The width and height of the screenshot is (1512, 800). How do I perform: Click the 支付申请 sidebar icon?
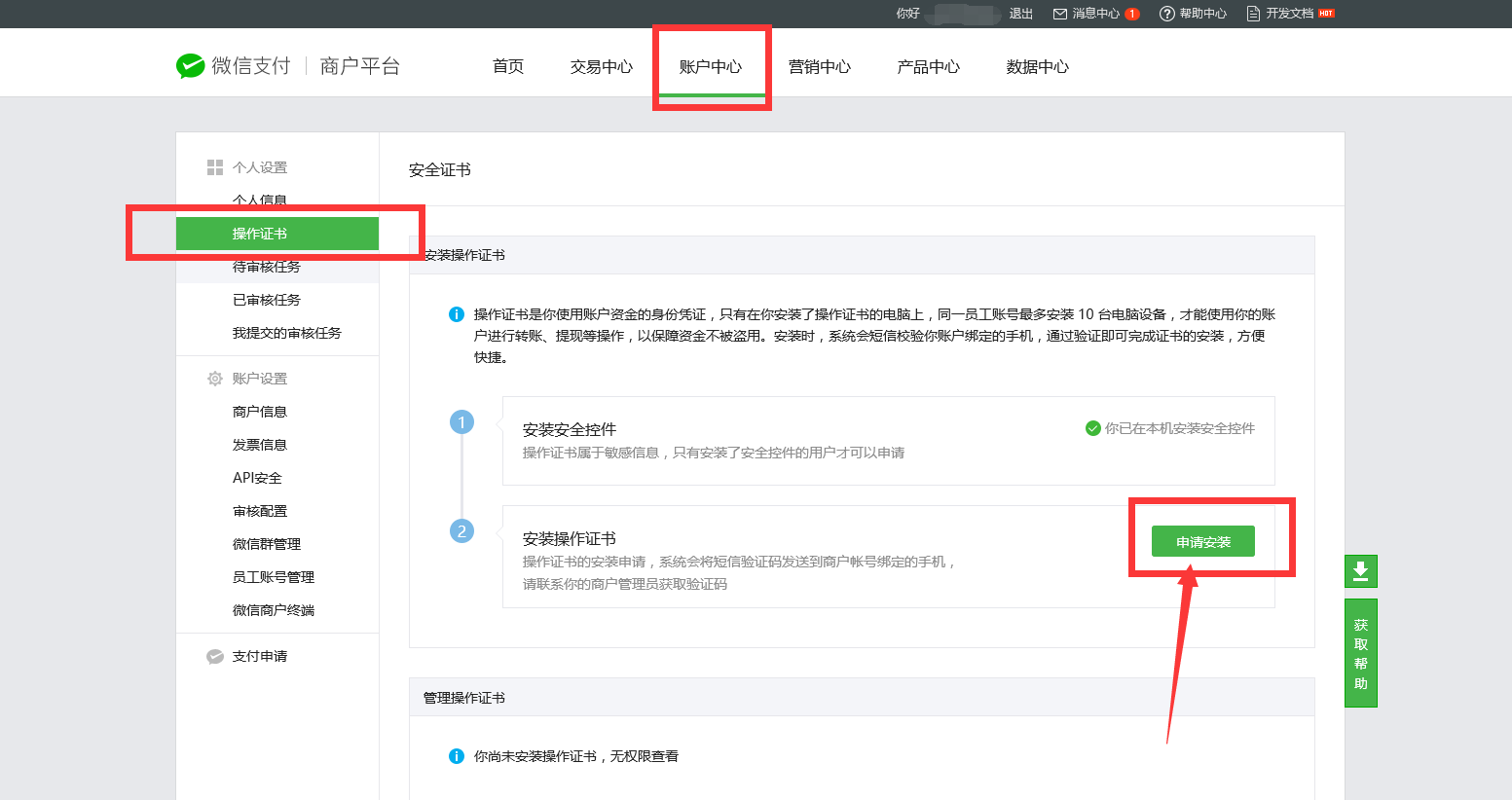click(x=215, y=657)
